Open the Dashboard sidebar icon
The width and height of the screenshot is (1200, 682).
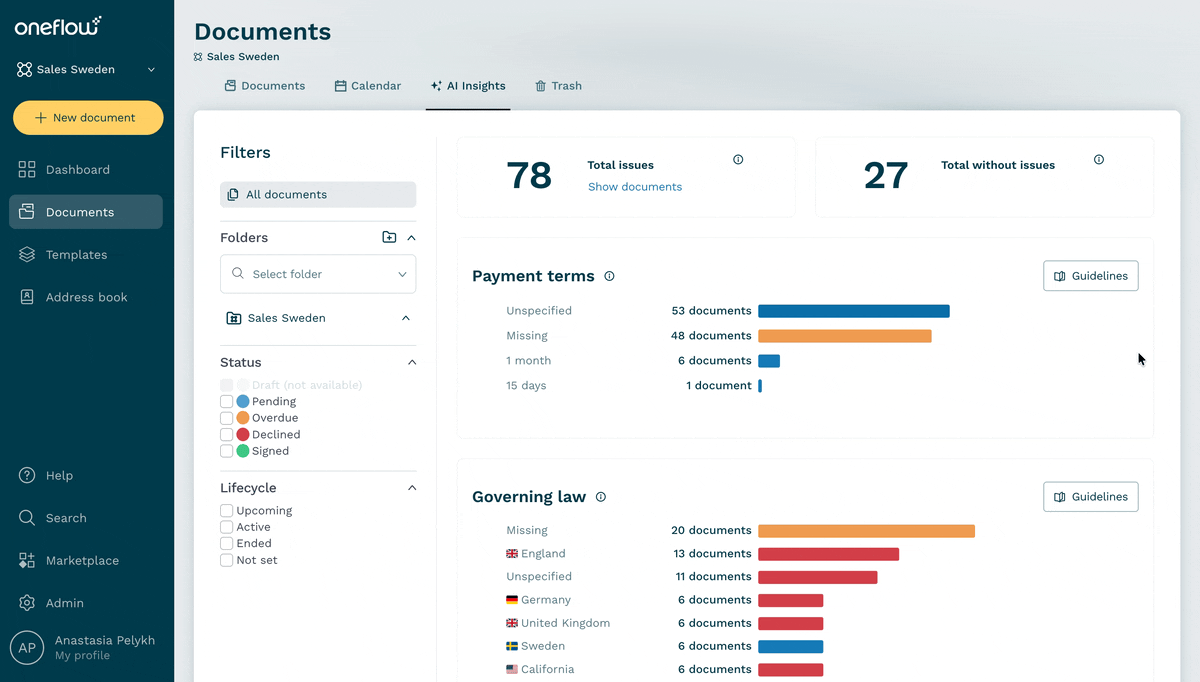click(27, 170)
